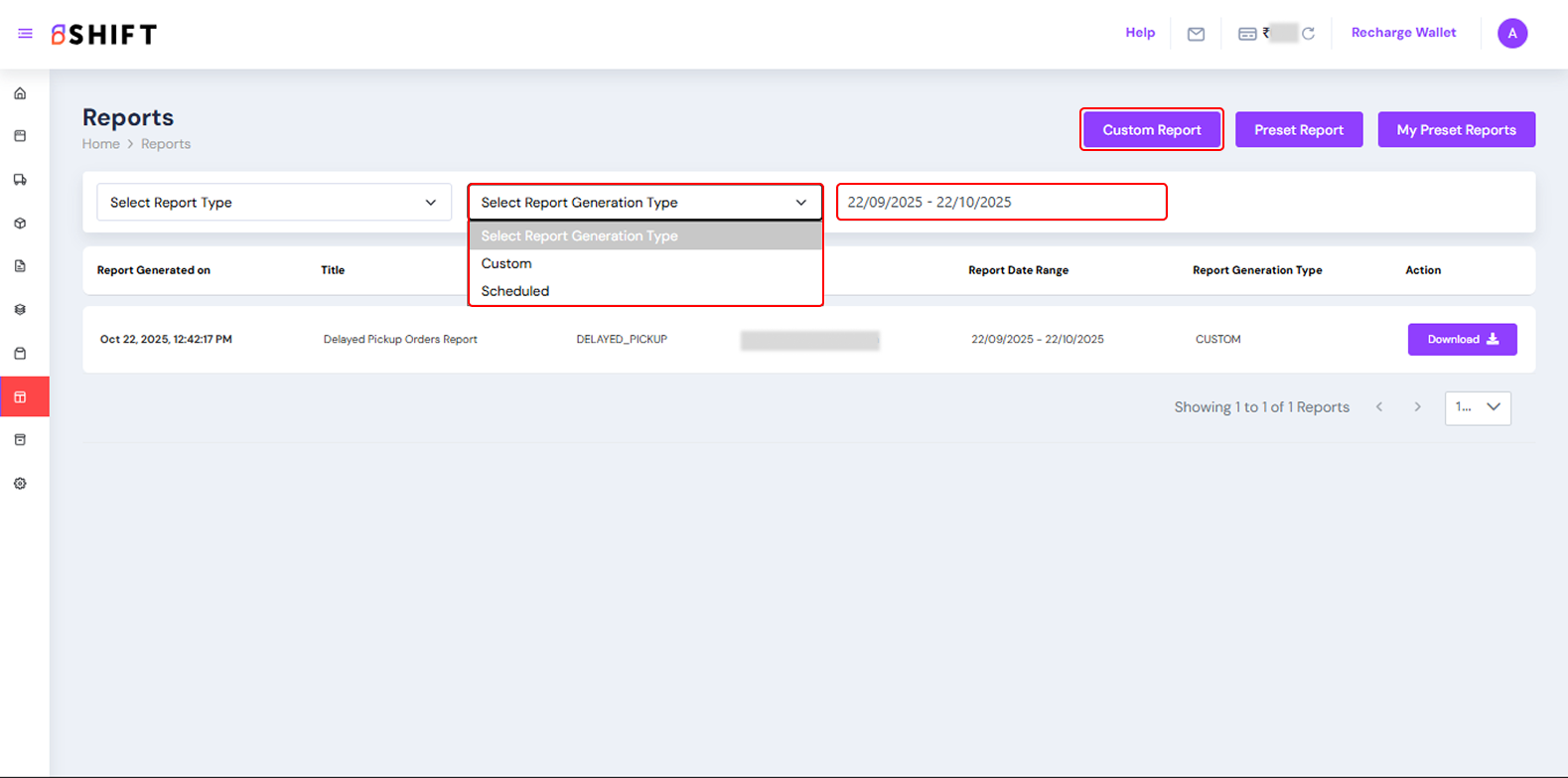The width and height of the screenshot is (1568, 778).
Task: Open the page size dropdown in pagination
Action: tap(1477, 407)
